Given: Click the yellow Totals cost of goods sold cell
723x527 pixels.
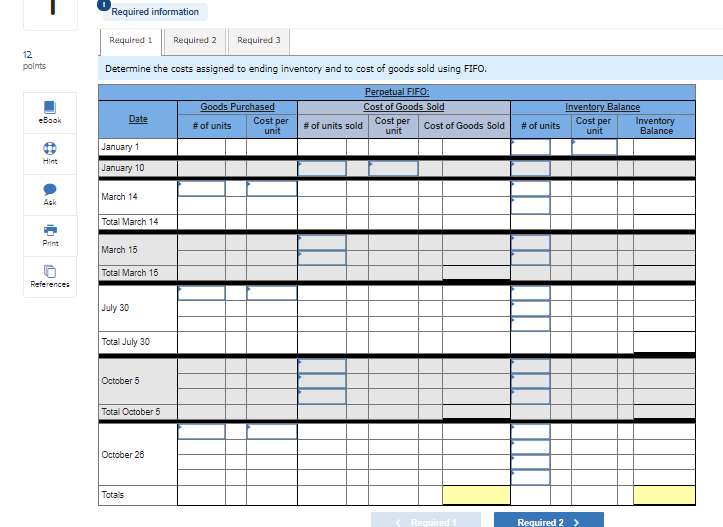Looking at the screenshot, I should pos(476,495).
